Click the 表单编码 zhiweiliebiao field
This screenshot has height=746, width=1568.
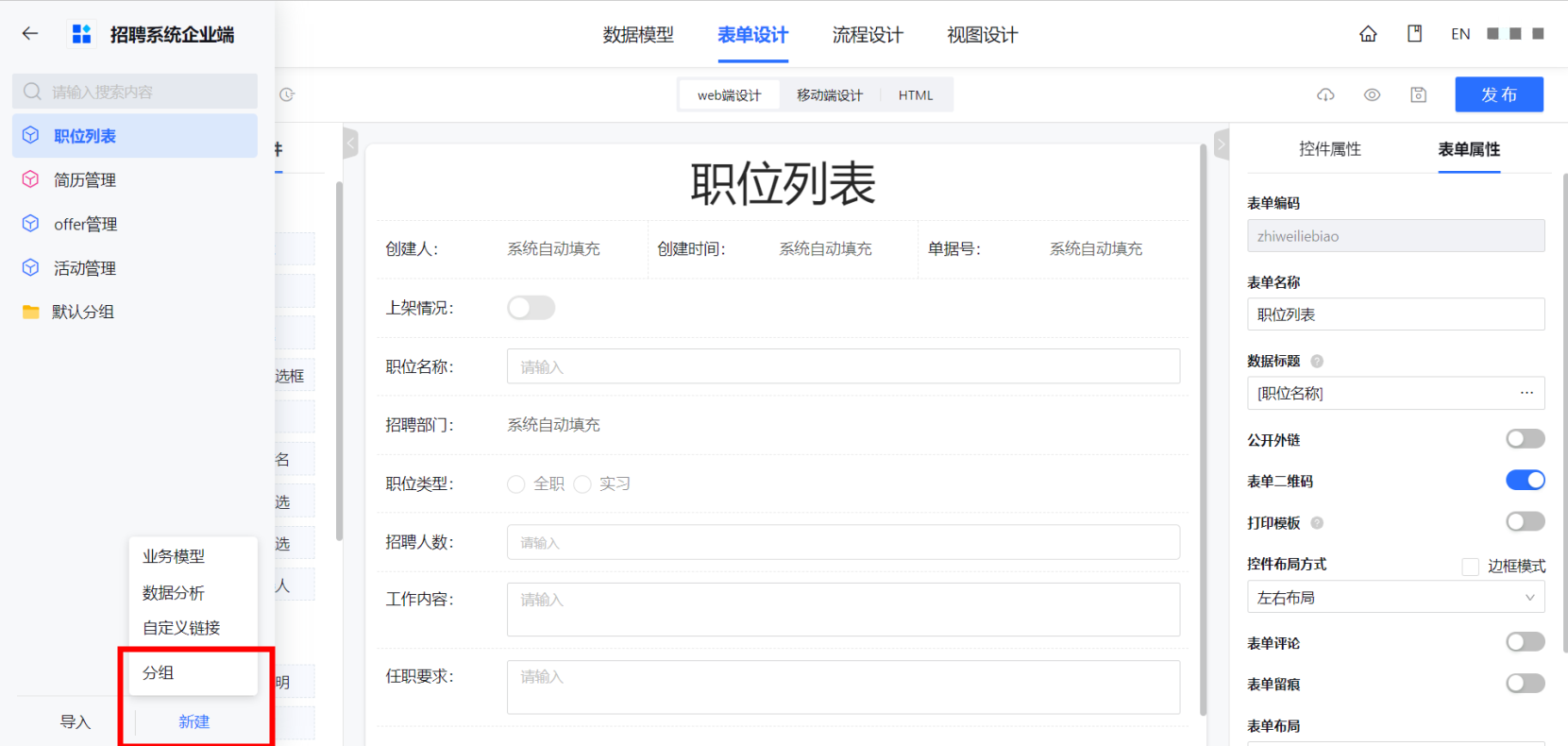[1395, 236]
